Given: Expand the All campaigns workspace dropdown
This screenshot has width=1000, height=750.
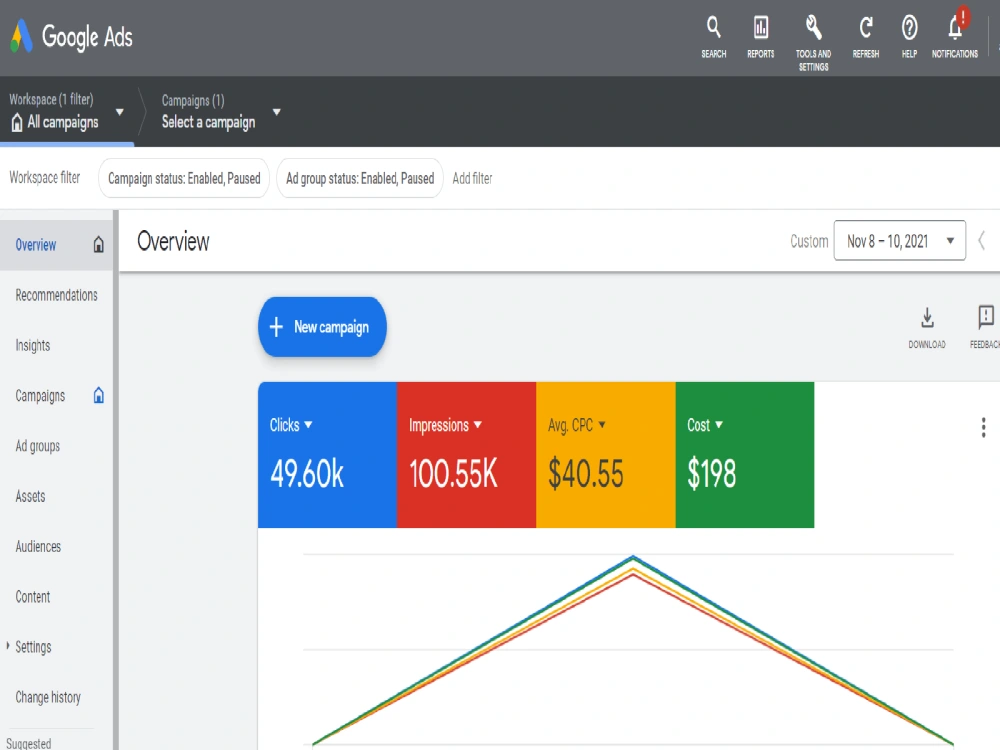Looking at the screenshot, I should pyautogui.click(x=119, y=112).
